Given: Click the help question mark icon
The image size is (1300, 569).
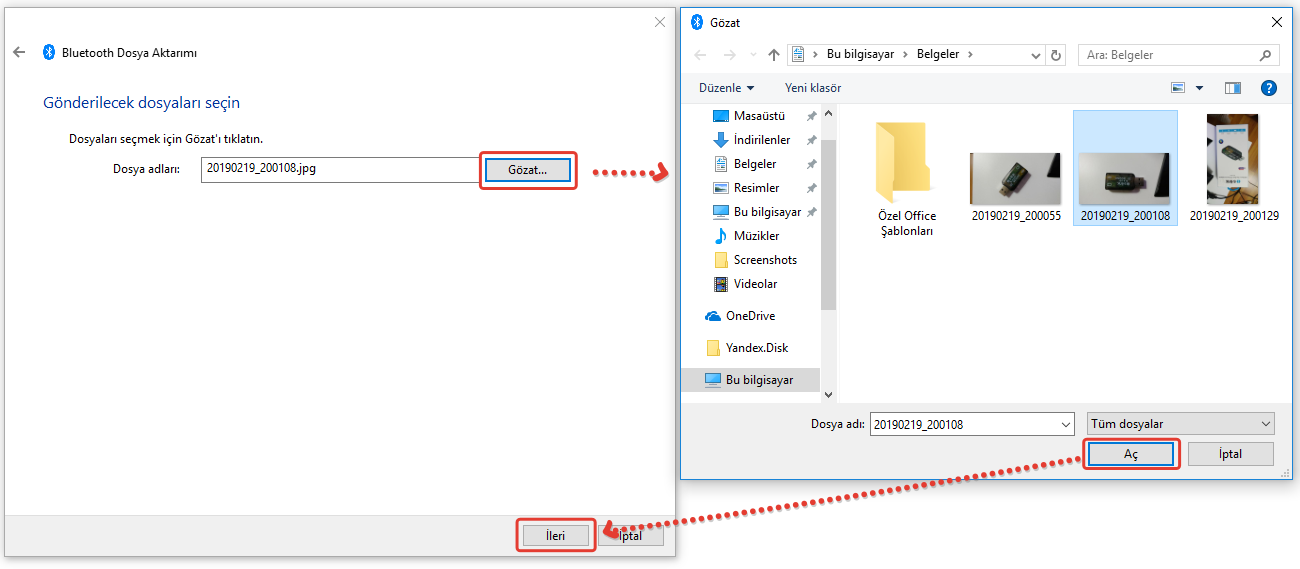Looking at the screenshot, I should coord(1269,88).
